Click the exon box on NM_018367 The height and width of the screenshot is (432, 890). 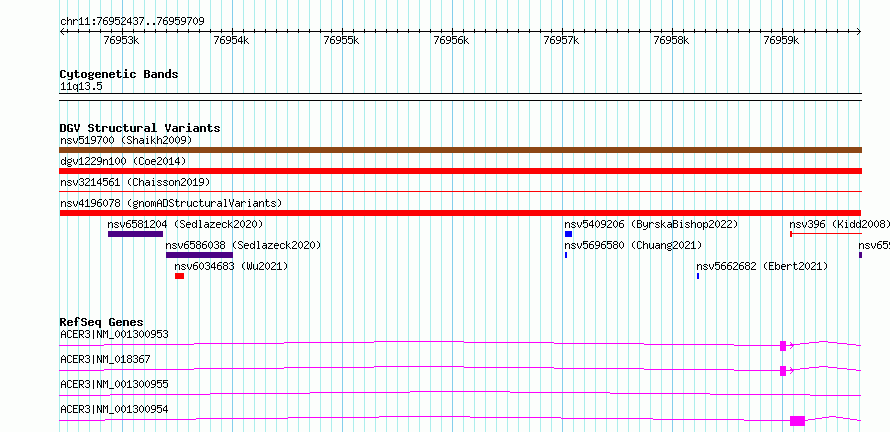pos(783,371)
